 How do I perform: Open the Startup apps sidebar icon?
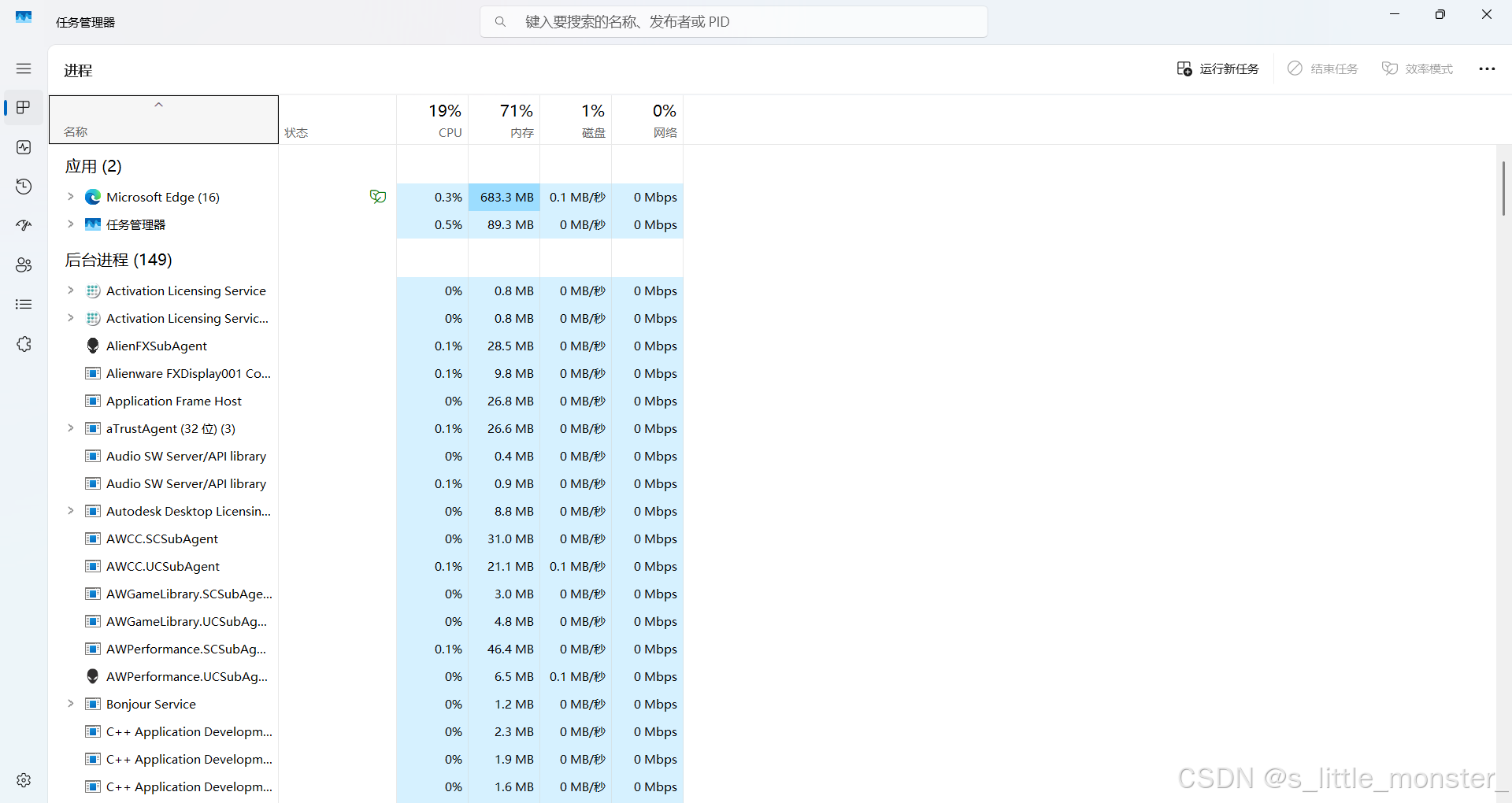(x=24, y=226)
